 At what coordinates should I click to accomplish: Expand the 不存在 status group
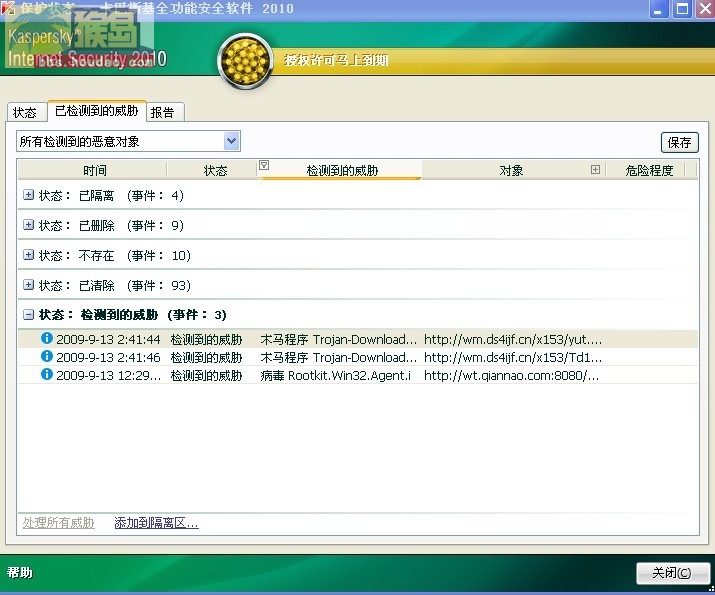tap(28, 255)
